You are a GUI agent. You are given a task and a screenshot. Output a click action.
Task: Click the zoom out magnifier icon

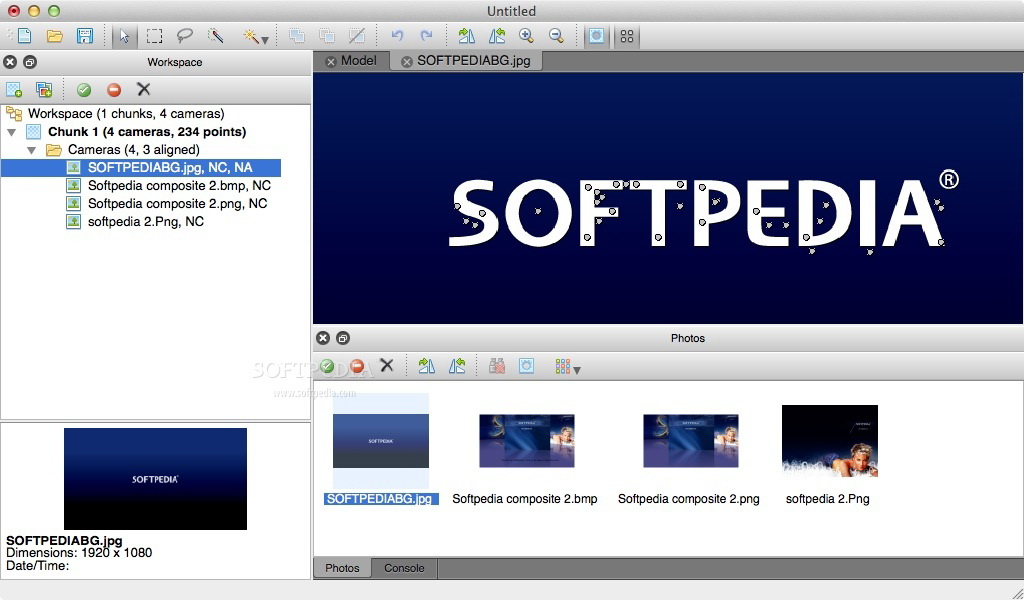tap(556, 36)
